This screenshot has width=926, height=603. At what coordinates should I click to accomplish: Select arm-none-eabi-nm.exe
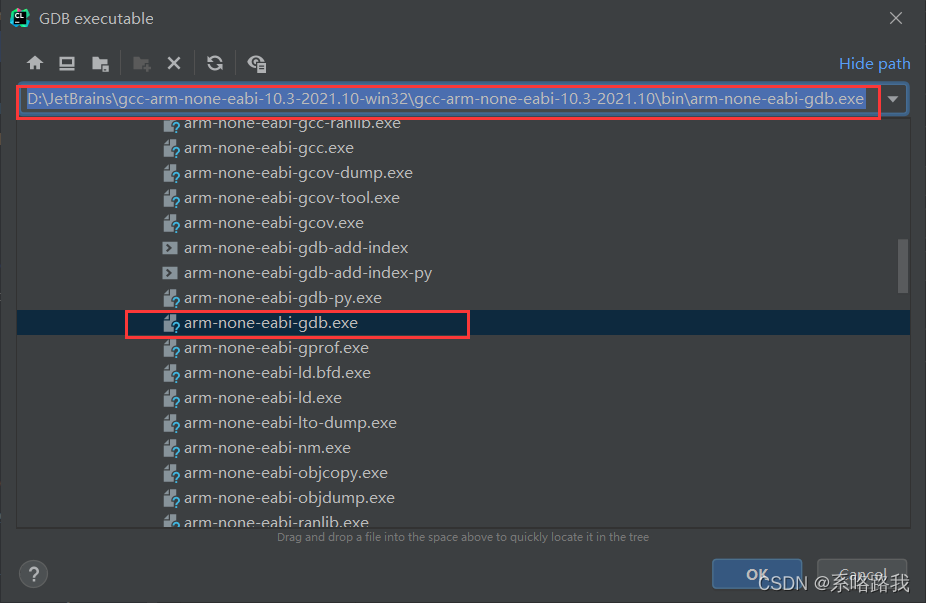click(x=267, y=448)
